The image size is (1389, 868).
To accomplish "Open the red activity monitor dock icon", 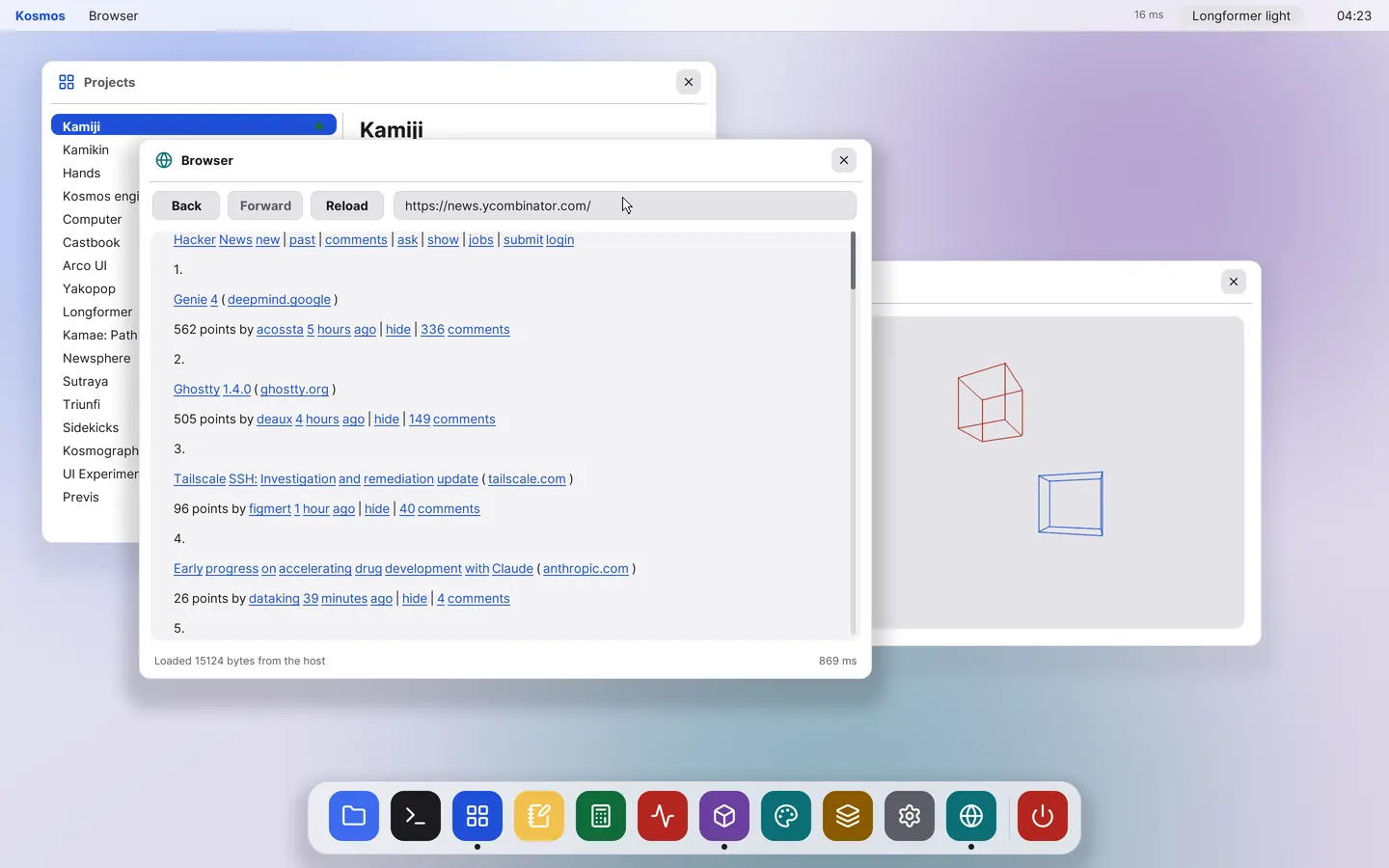I will click(663, 816).
